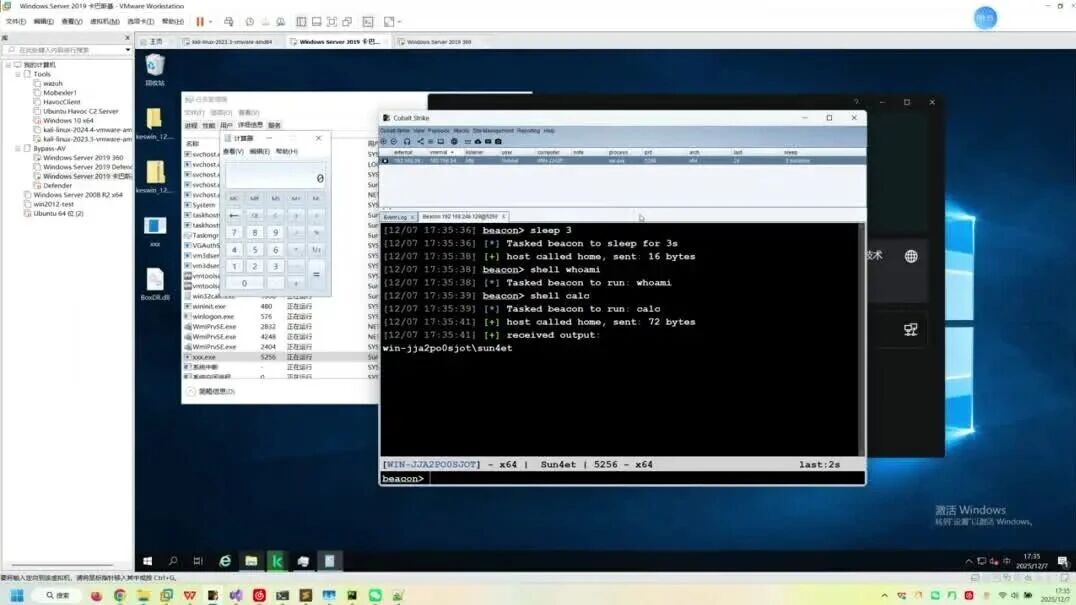Click the library search input field
This screenshot has width=1076, height=605.
[x=67, y=50]
